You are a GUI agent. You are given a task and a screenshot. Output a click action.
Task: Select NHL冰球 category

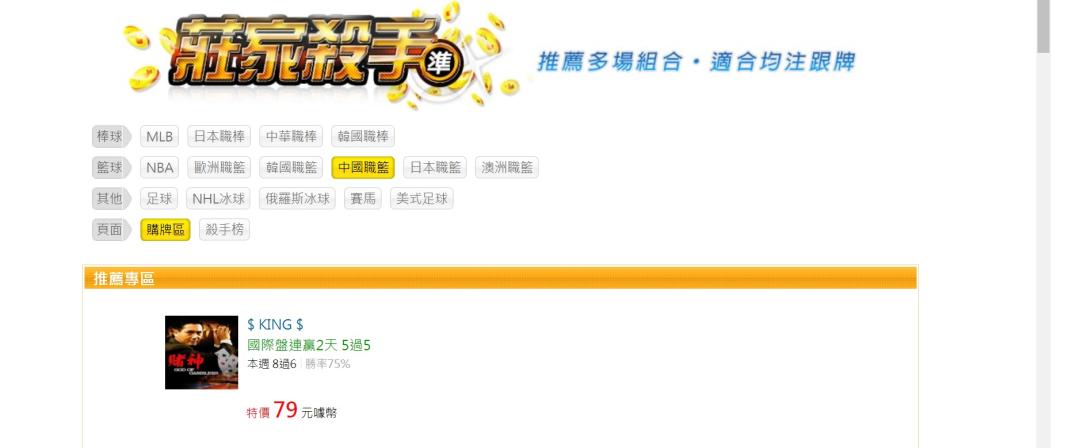pos(218,199)
